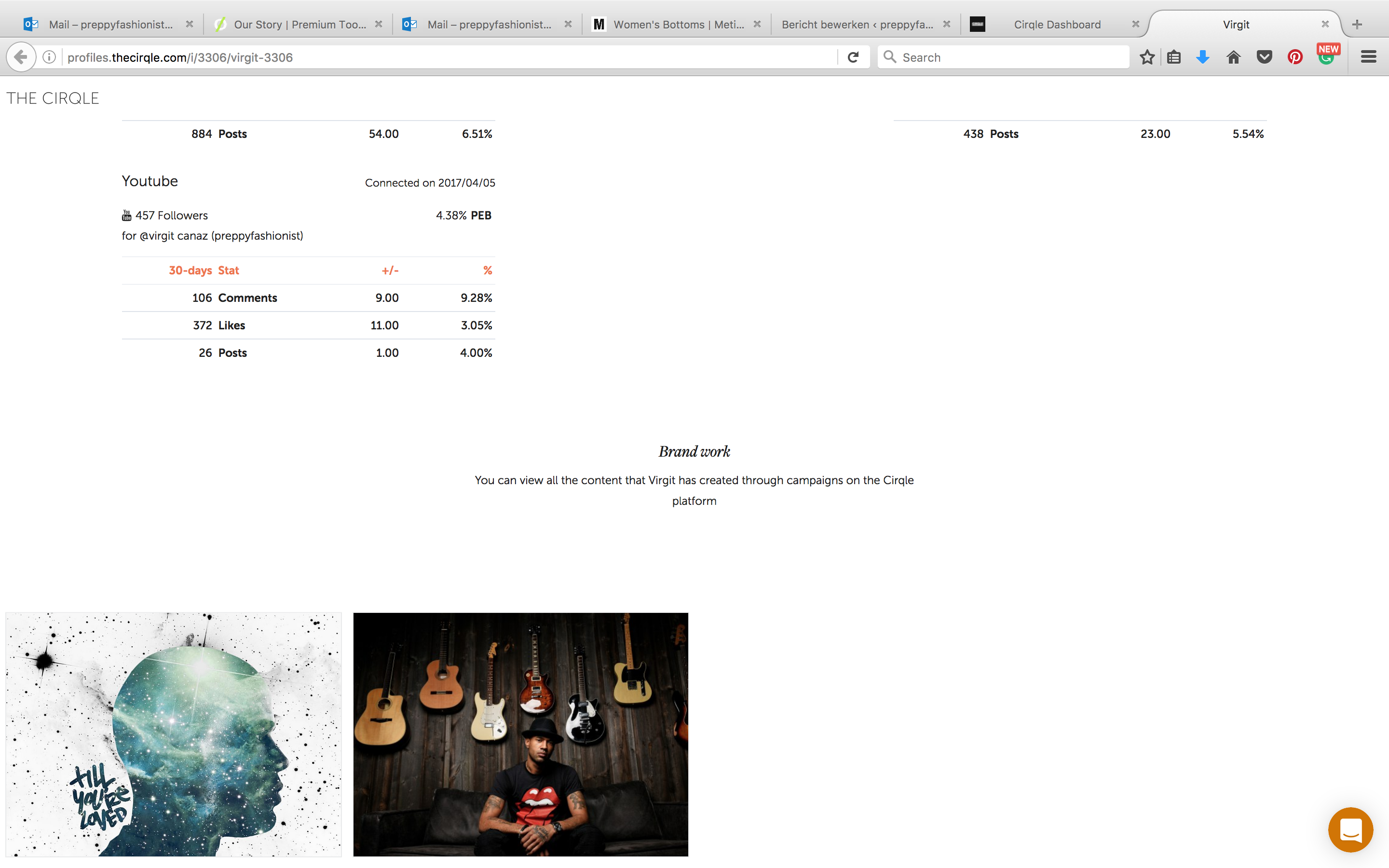Open the orange chat widget bubble

click(x=1350, y=829)
